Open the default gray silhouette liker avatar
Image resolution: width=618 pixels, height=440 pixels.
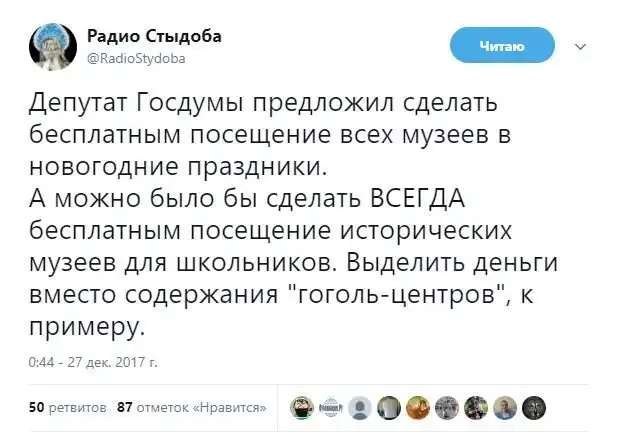point(361,407)
